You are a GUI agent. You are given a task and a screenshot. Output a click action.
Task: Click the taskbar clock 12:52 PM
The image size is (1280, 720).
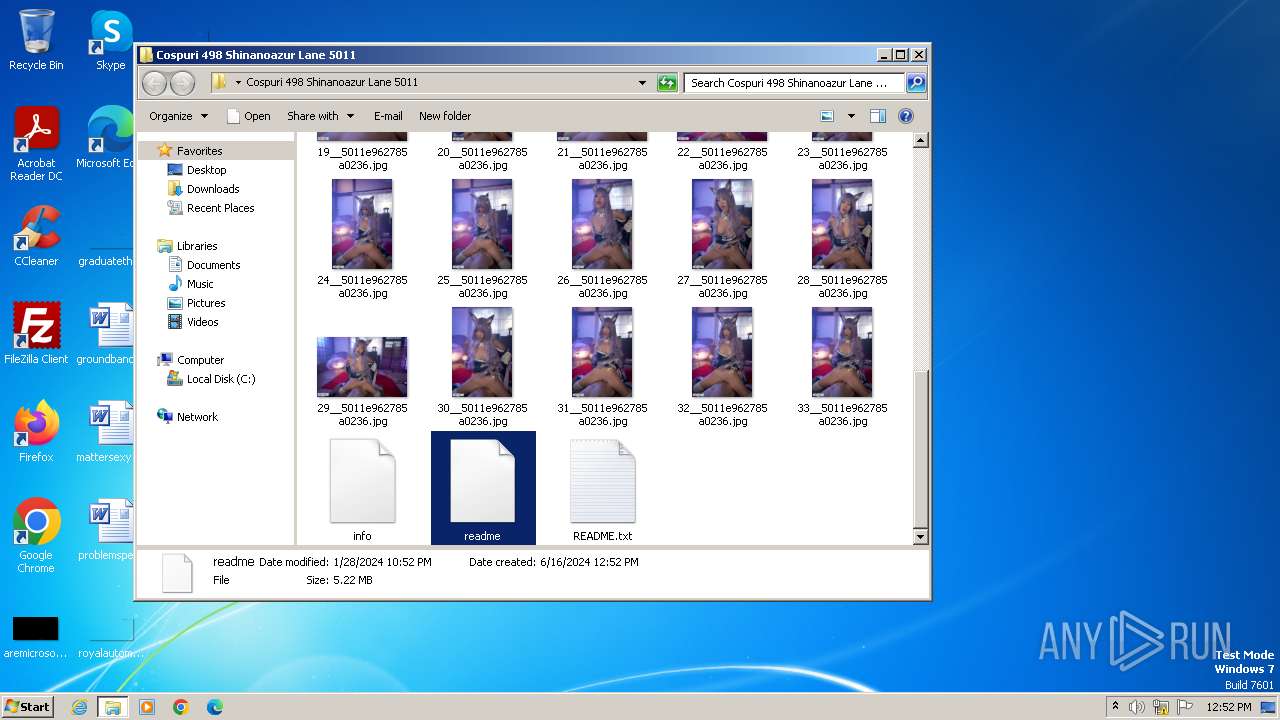point(1229,707)
